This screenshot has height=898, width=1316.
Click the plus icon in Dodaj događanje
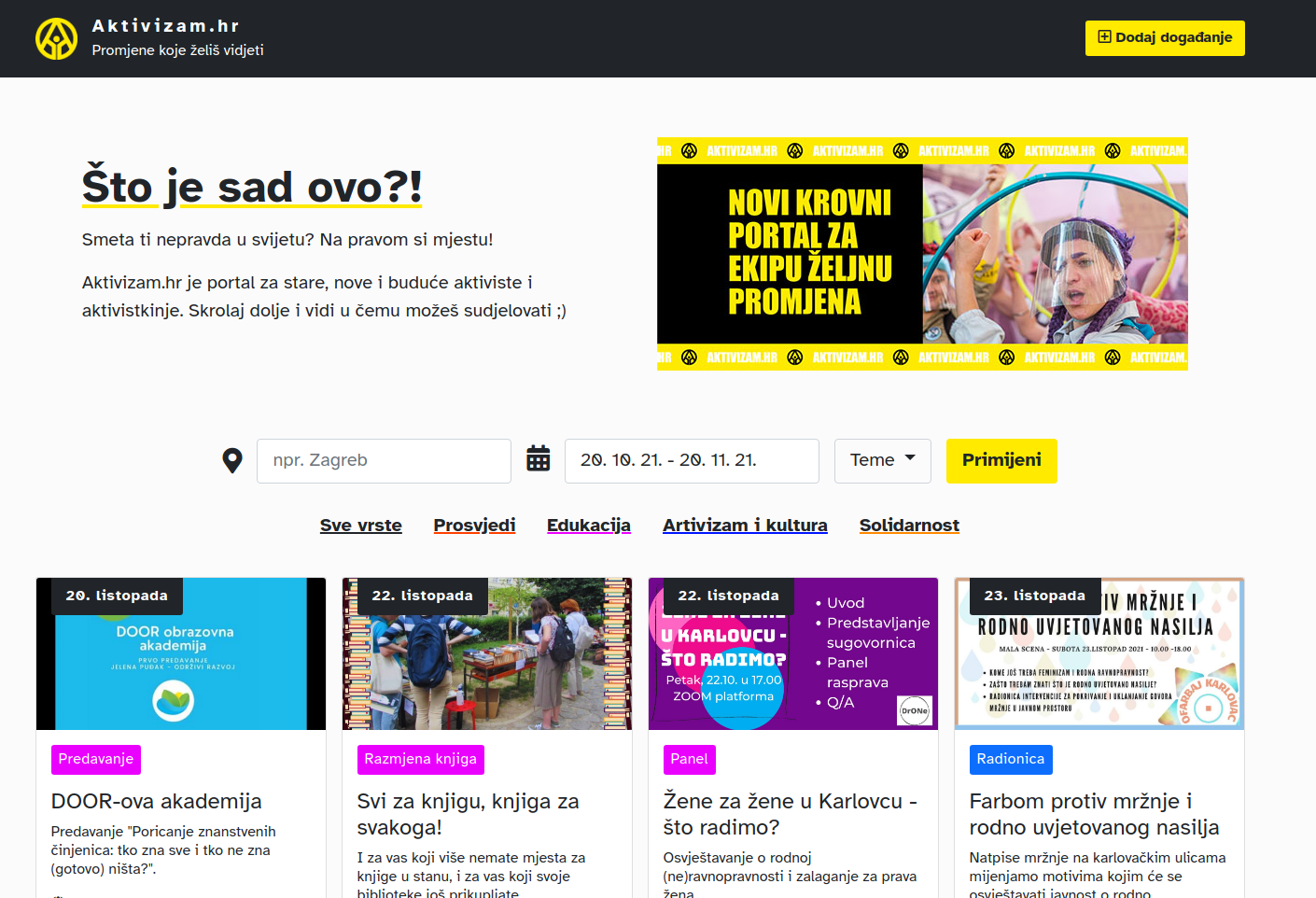pyautogui.click(x=1104, y=37)
